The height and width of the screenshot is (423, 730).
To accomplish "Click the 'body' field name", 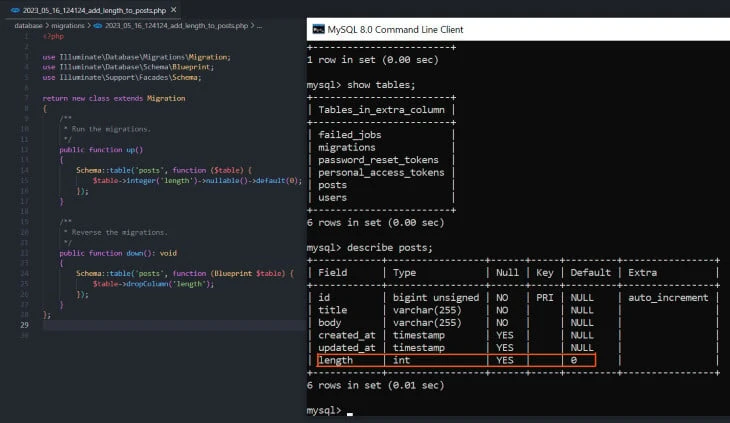I will click(x=330, y=323).
